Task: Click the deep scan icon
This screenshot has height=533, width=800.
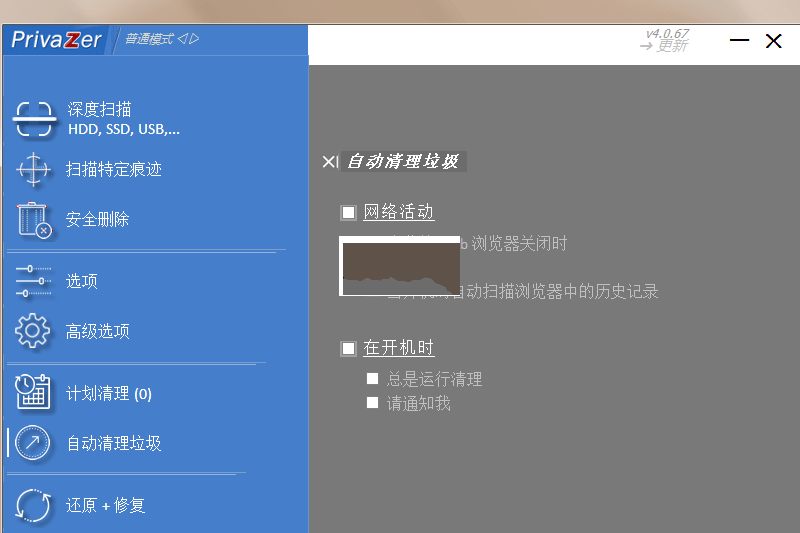Action: click(34, 119)
